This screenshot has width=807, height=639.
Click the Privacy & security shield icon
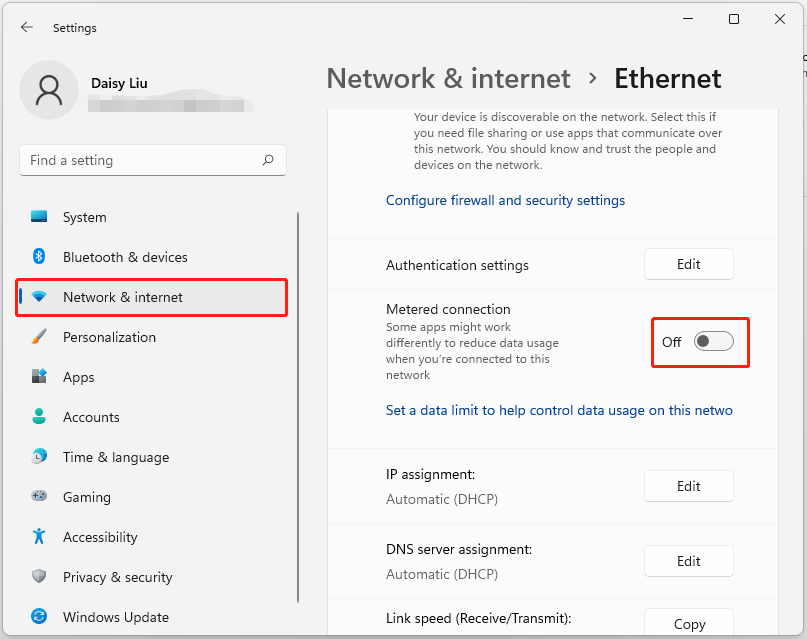pos(39,577)
